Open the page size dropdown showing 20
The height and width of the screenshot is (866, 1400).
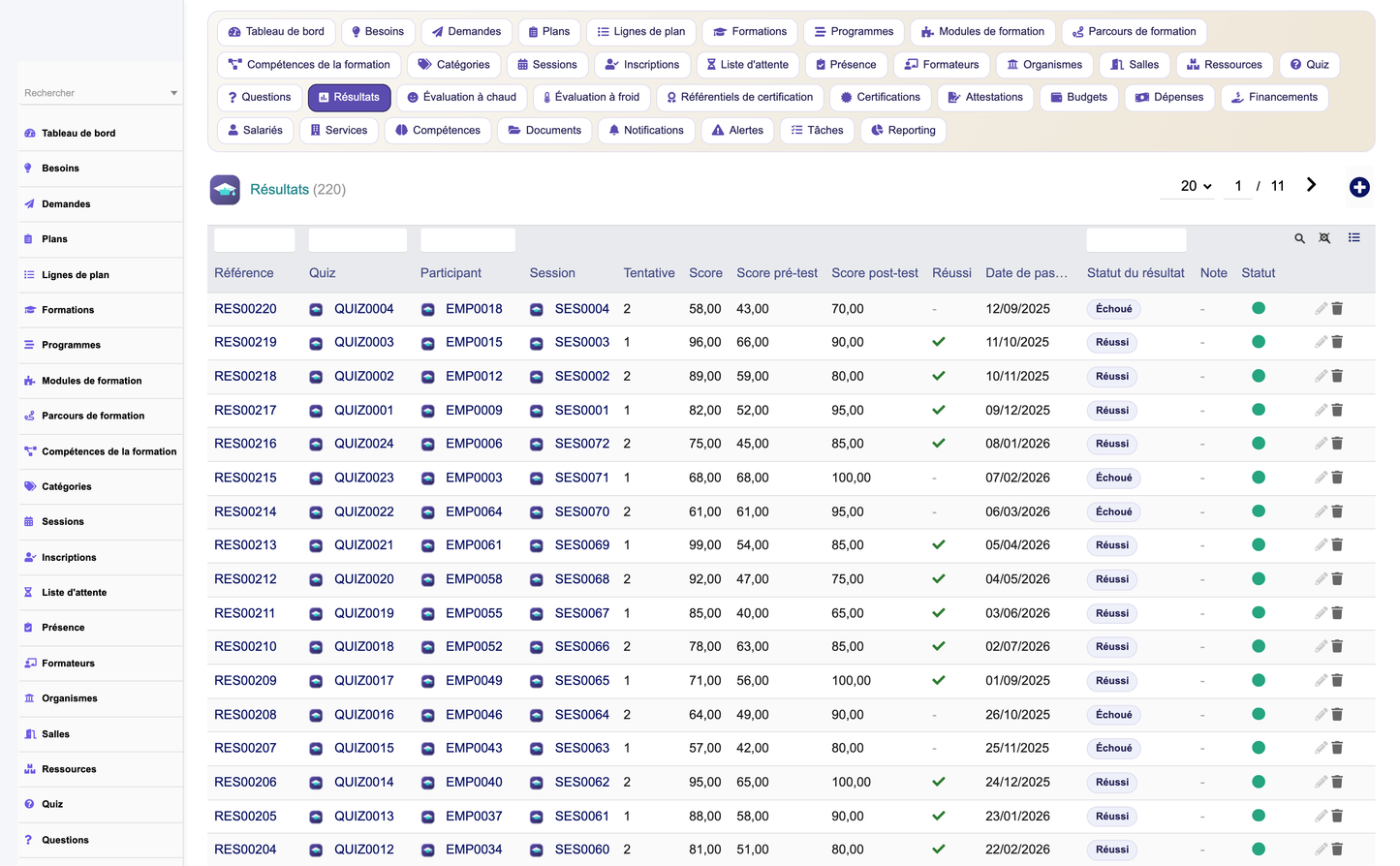point(1197,186)
